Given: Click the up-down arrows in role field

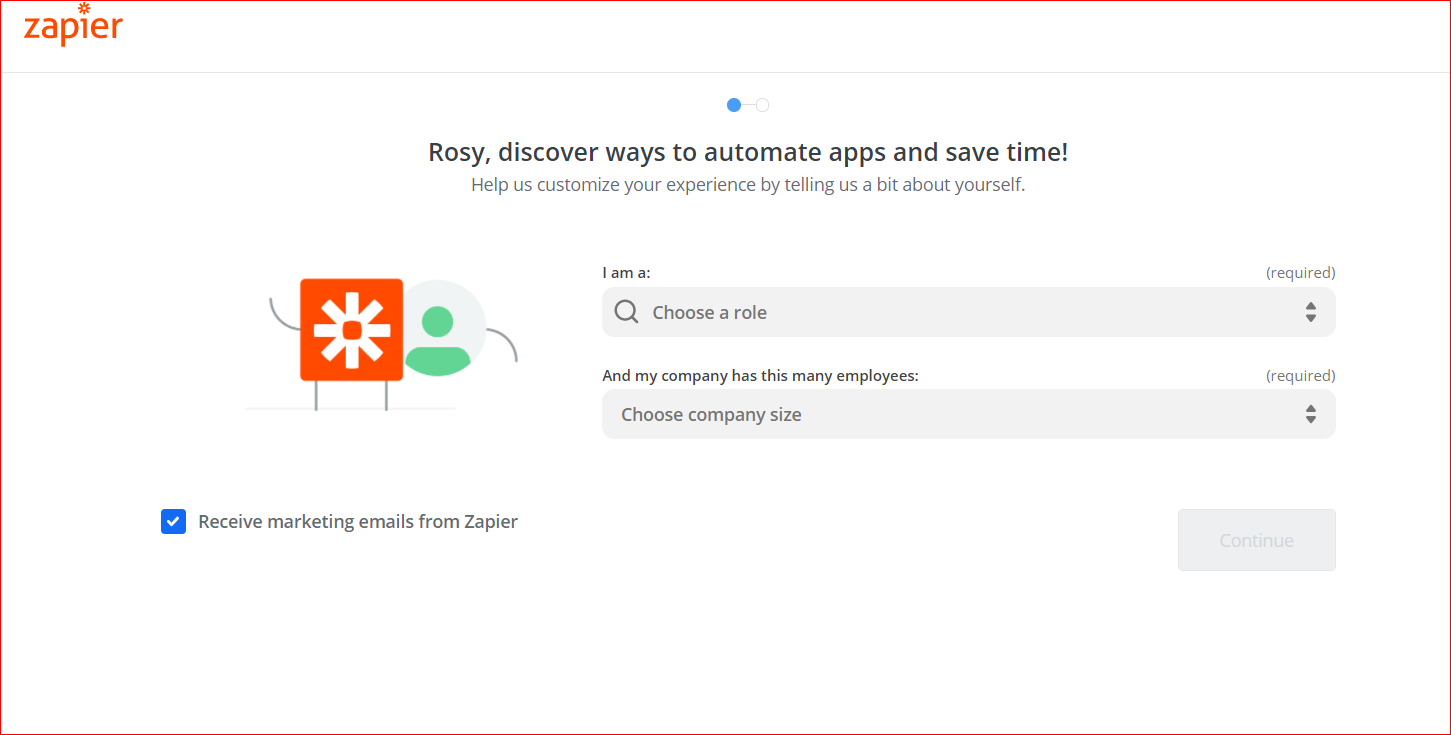Looking at the screenshot, I should [x=1310, y=312].
